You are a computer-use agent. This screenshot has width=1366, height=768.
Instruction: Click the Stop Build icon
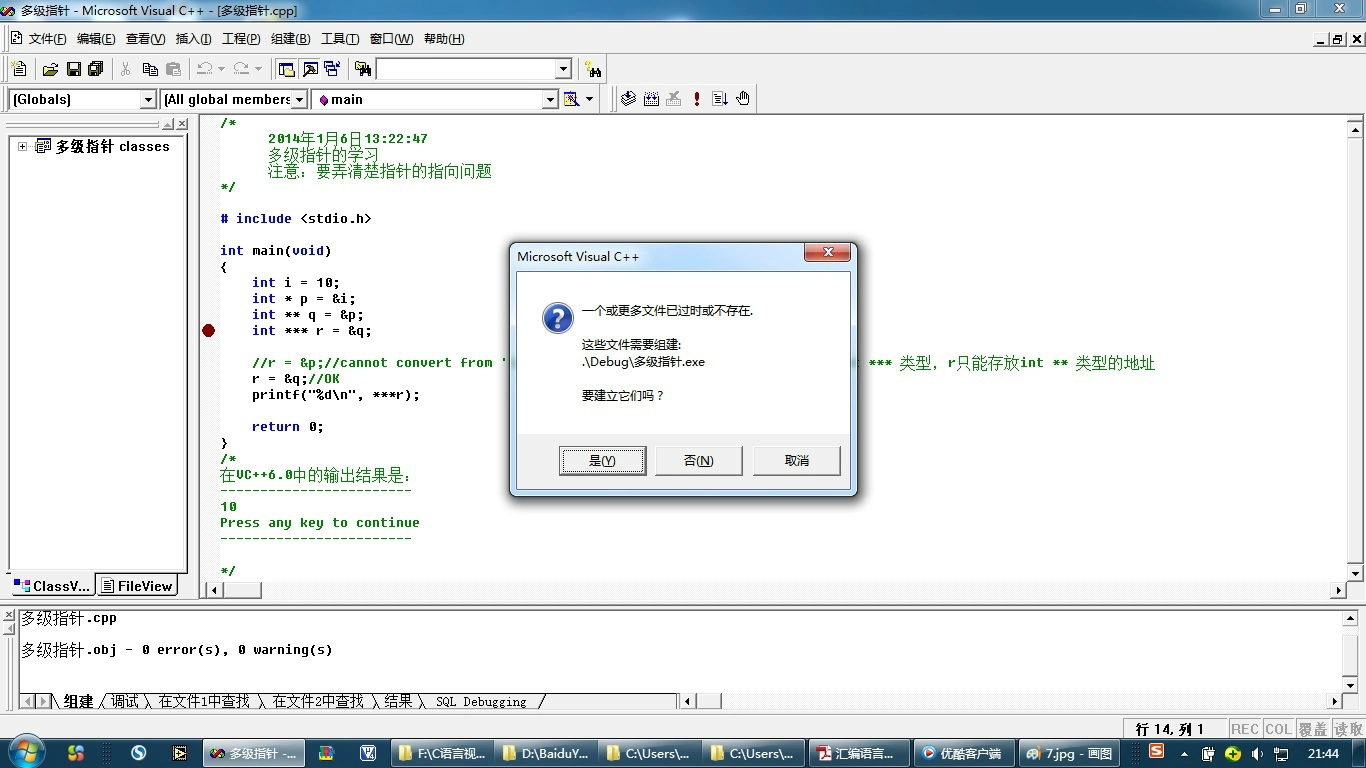(x=674, y=99)
